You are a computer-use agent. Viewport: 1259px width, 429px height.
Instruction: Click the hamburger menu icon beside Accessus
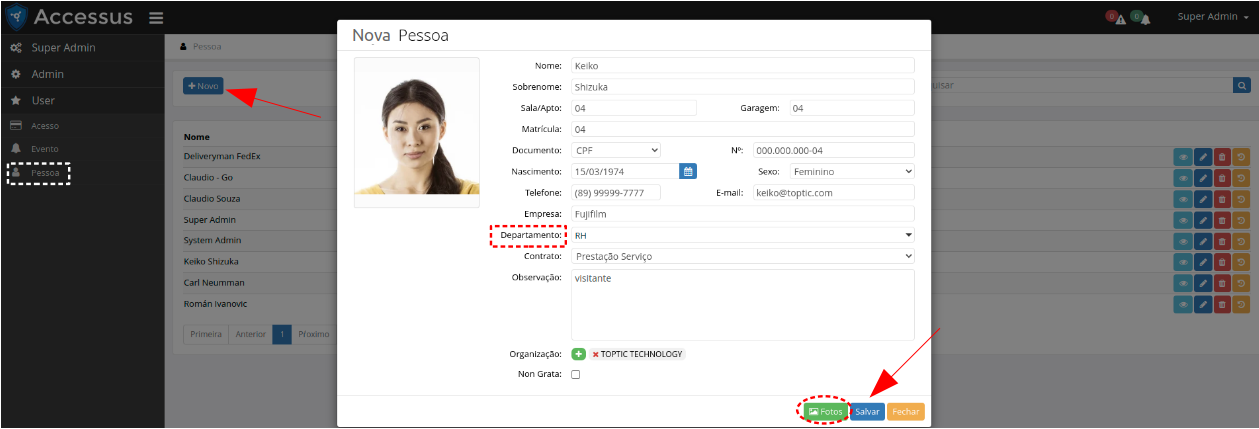coord(156,18)
